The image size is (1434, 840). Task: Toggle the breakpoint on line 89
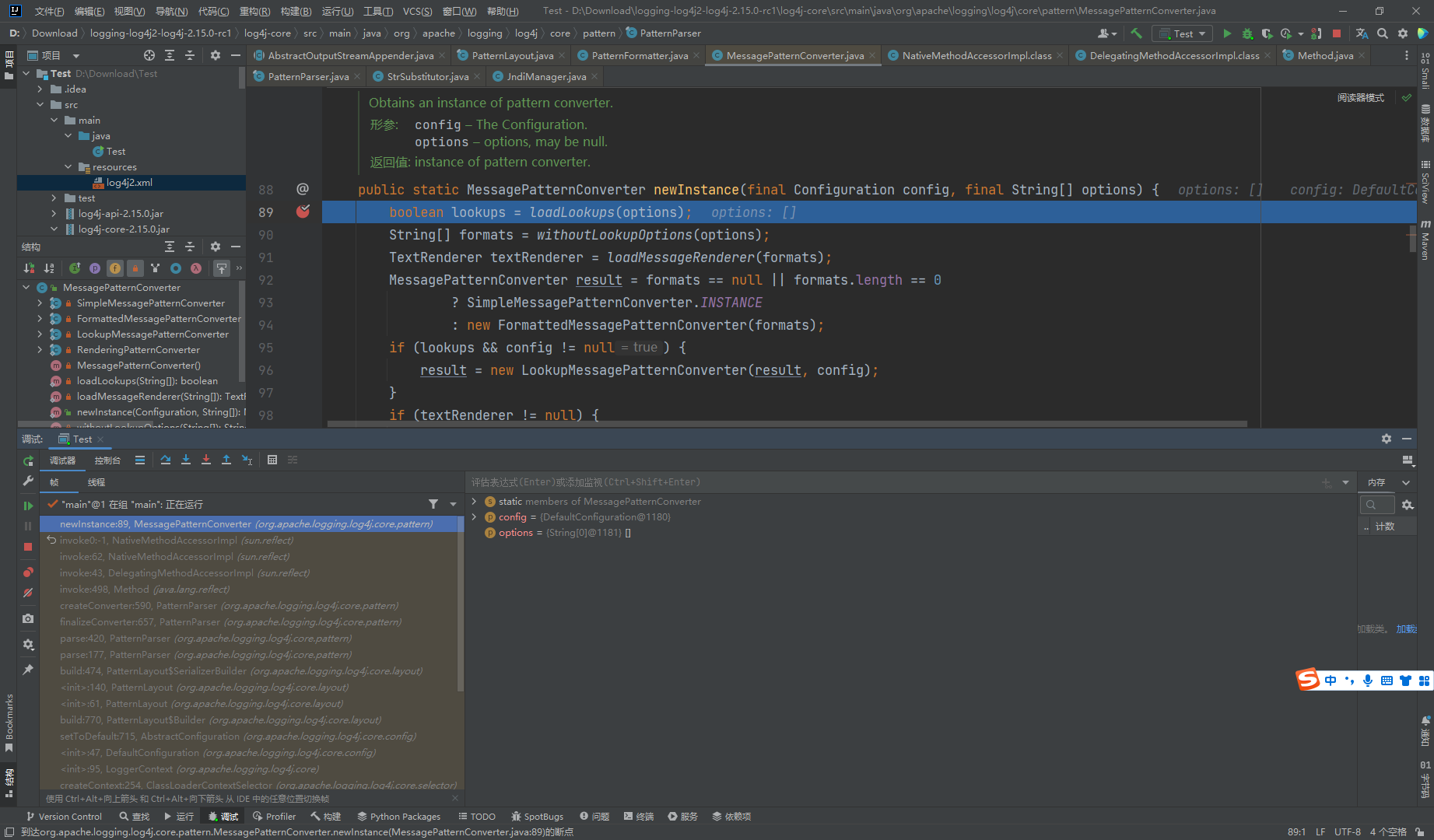pos(303,212)
